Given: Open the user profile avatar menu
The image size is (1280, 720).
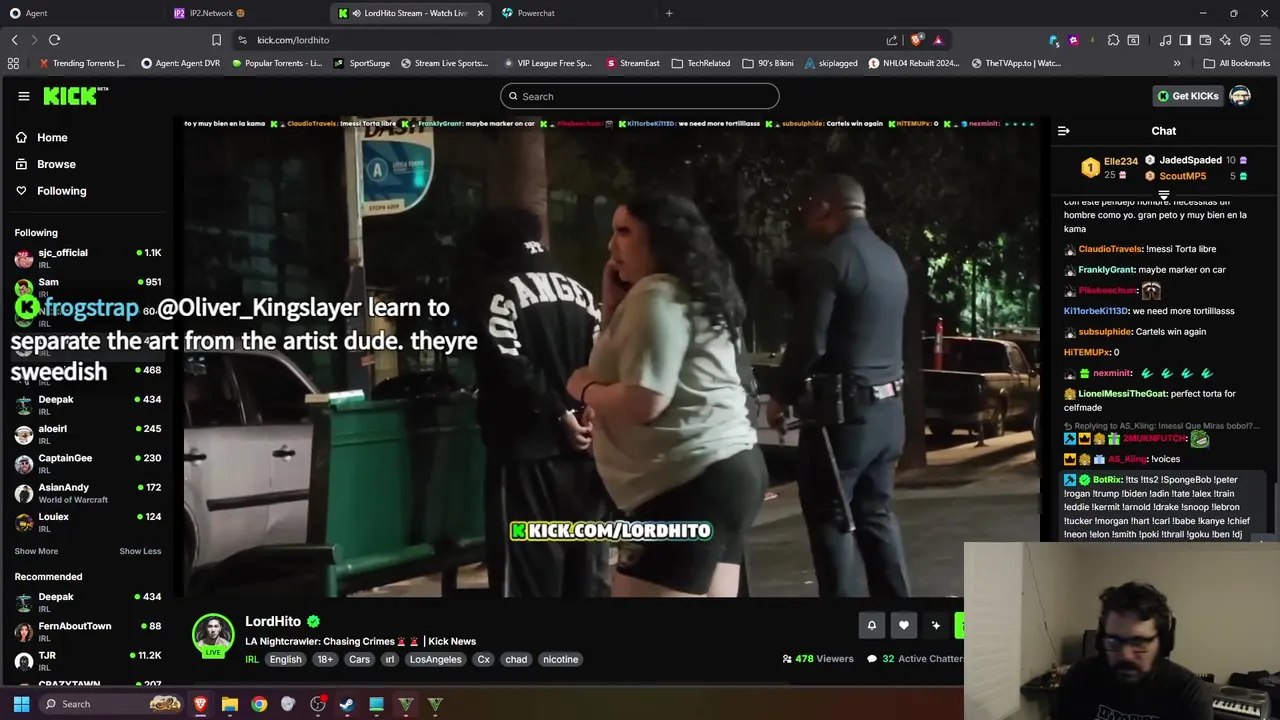Looking at the screenshot, I should (x=1240, y=96).
